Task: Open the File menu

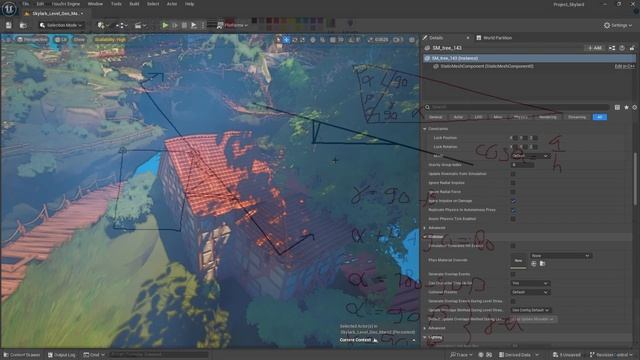Action: pyautogui.click(x=25, y=4)
